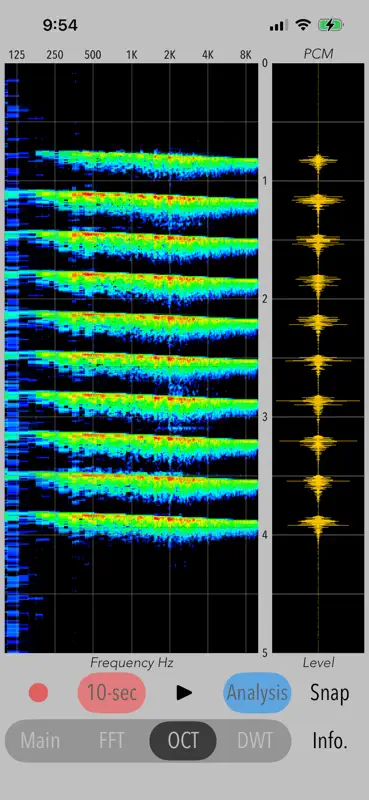Tap the 2K frequency axis label
Viewport: 369px width, 800px height.
tap(169, 55)
